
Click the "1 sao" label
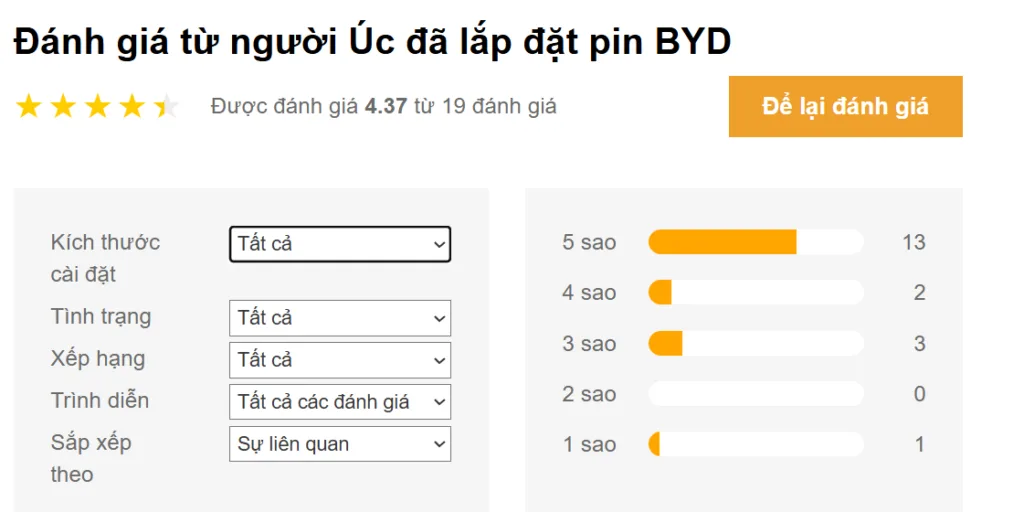[x=589, y=444]
